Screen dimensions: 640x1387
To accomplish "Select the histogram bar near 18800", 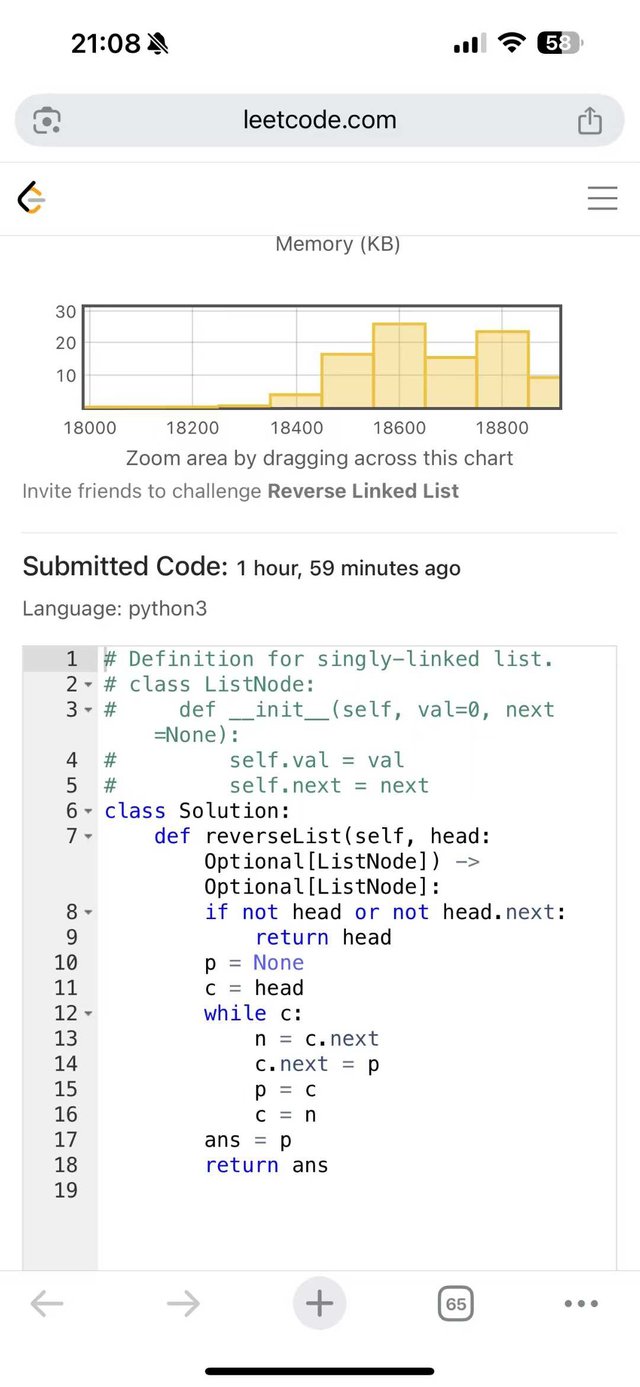I will (502, 369).
